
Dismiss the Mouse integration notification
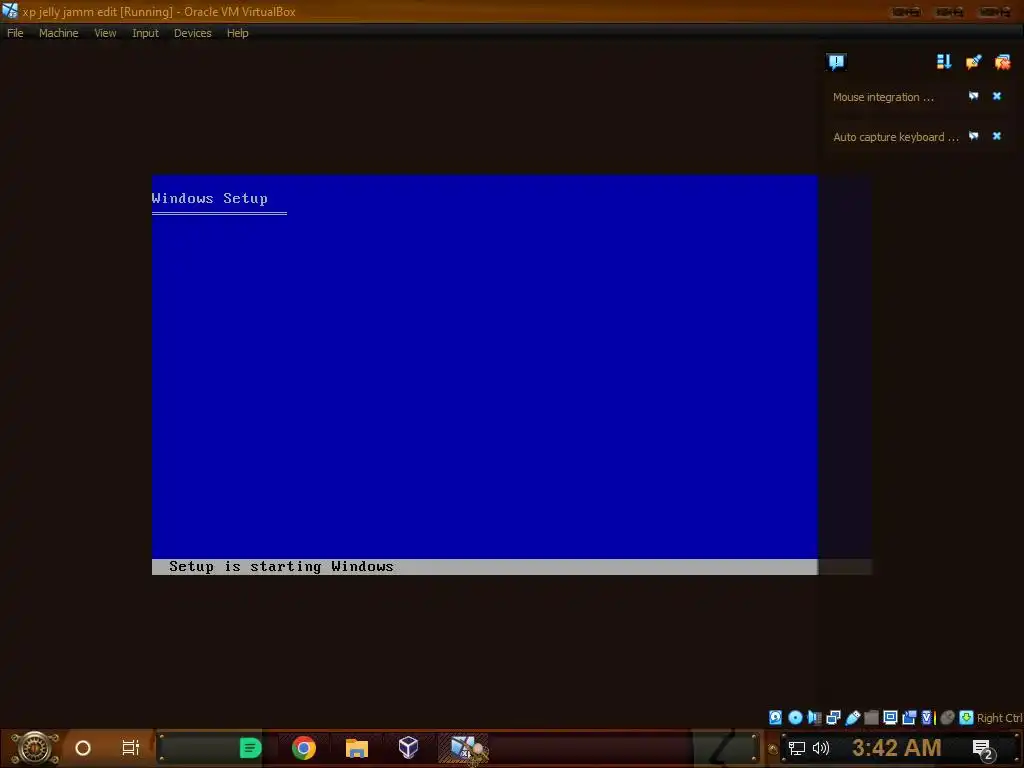997,97
